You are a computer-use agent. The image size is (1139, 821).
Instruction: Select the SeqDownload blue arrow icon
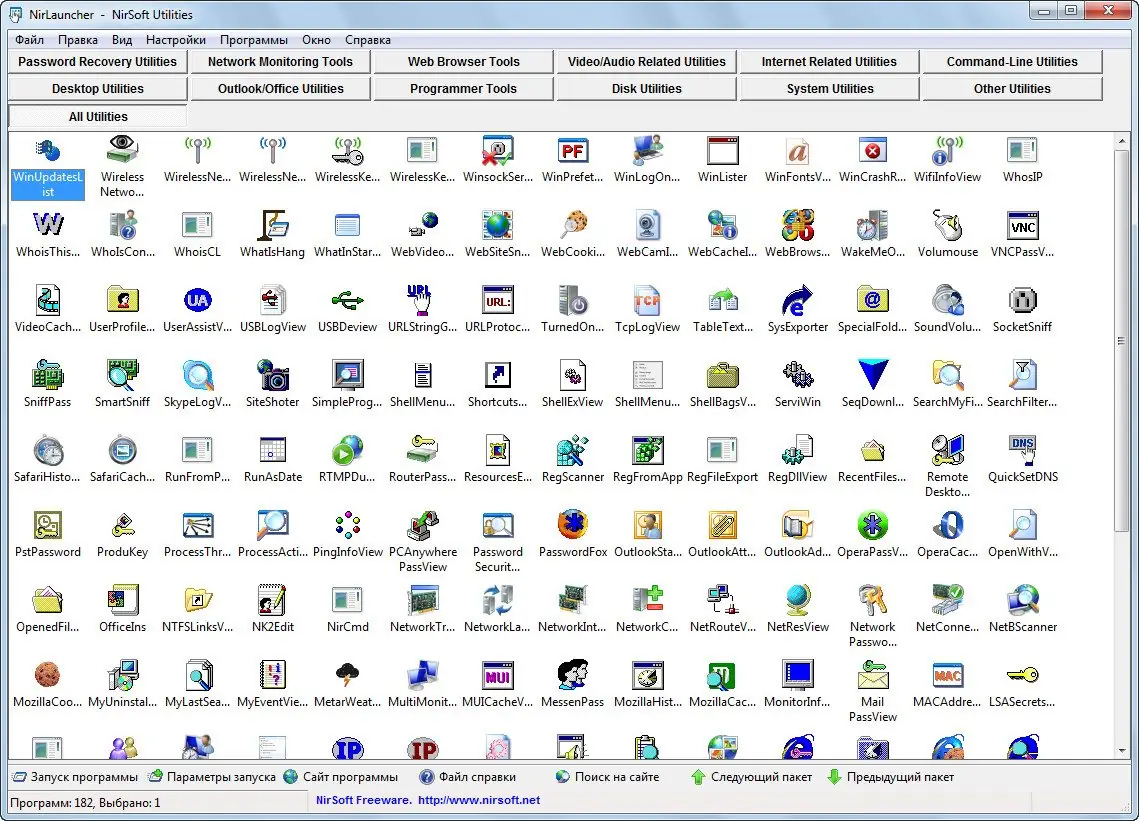[x=872, y=375]
